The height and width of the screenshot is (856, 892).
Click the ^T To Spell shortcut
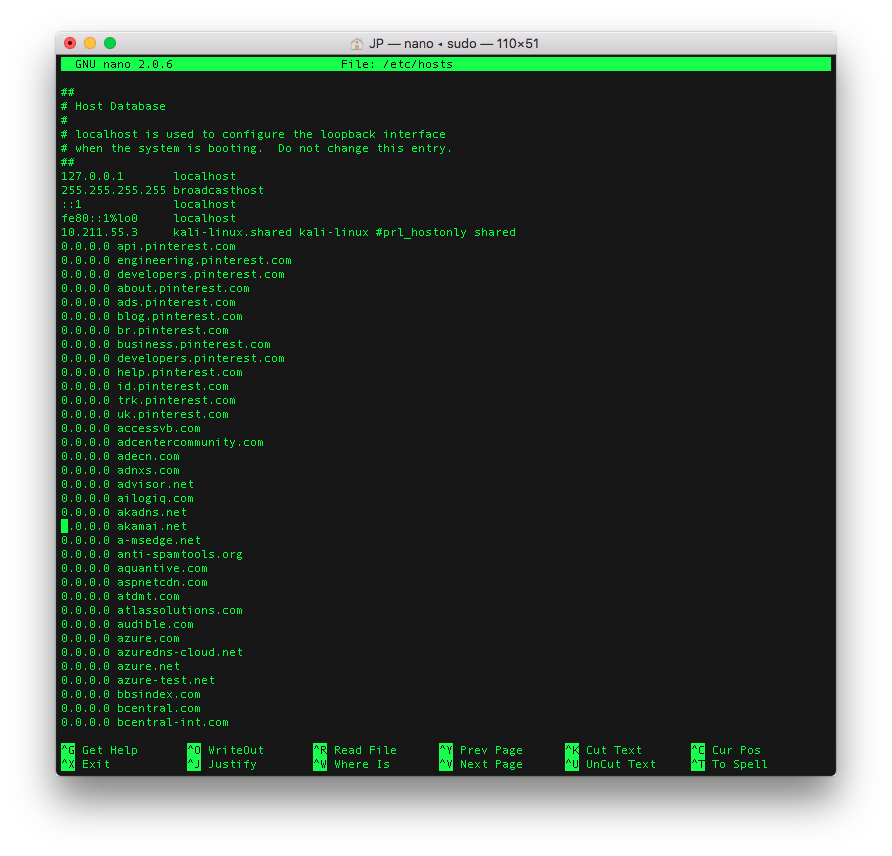(x=729, y=764)
